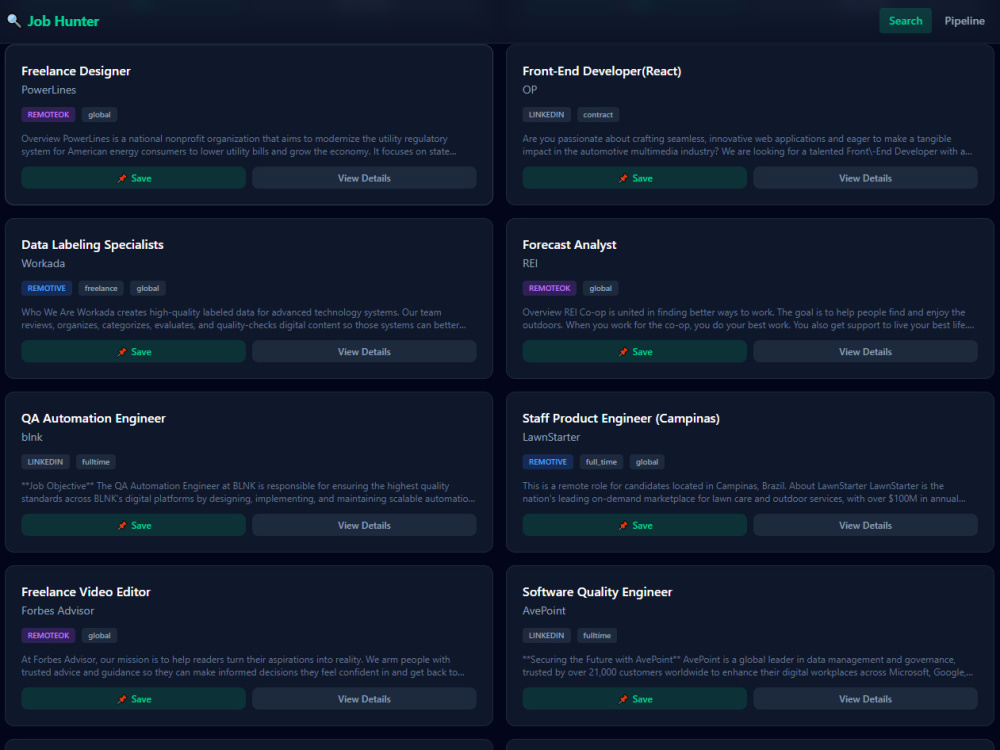This screenshot has height=750, width=1000.
Task: Click the AvePoint company name
Action: [x=544, y=610]
